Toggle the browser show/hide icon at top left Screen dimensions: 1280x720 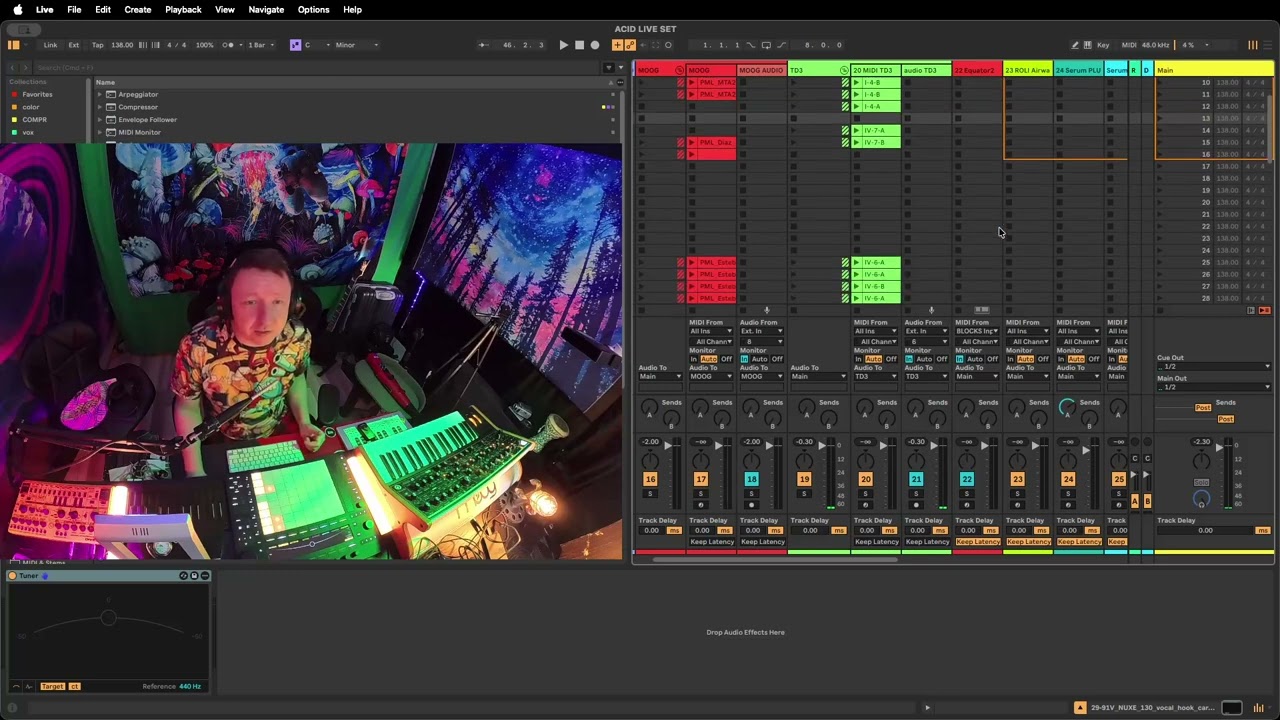coord(13,45)
